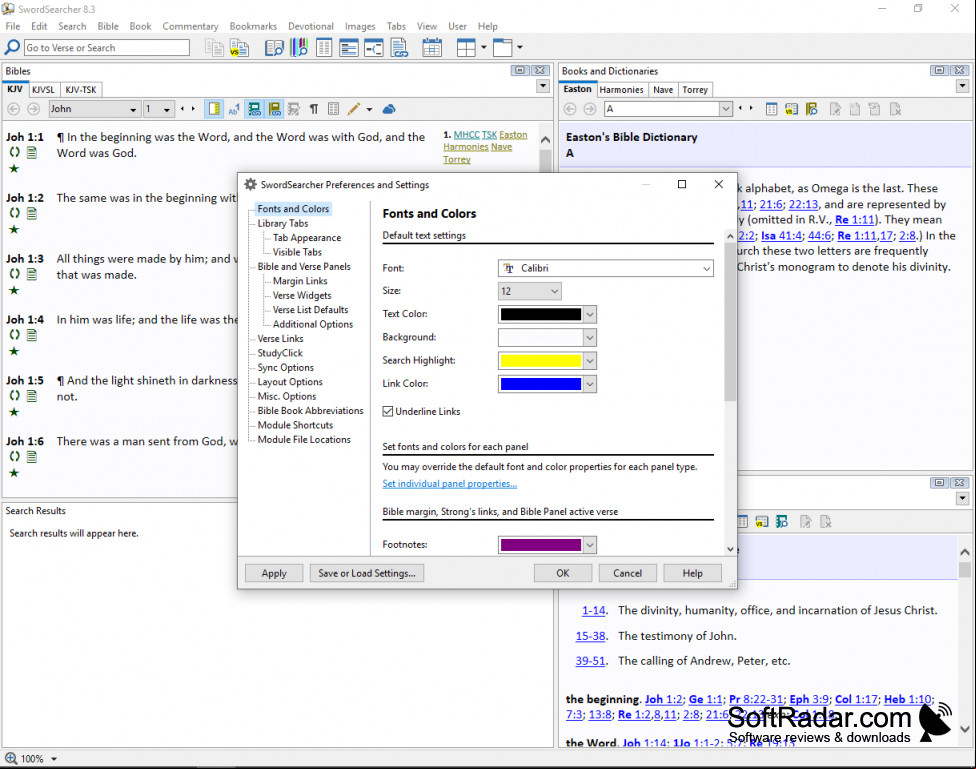Click the black Text Color swatch
976x769 pixels.
point(540,314)
